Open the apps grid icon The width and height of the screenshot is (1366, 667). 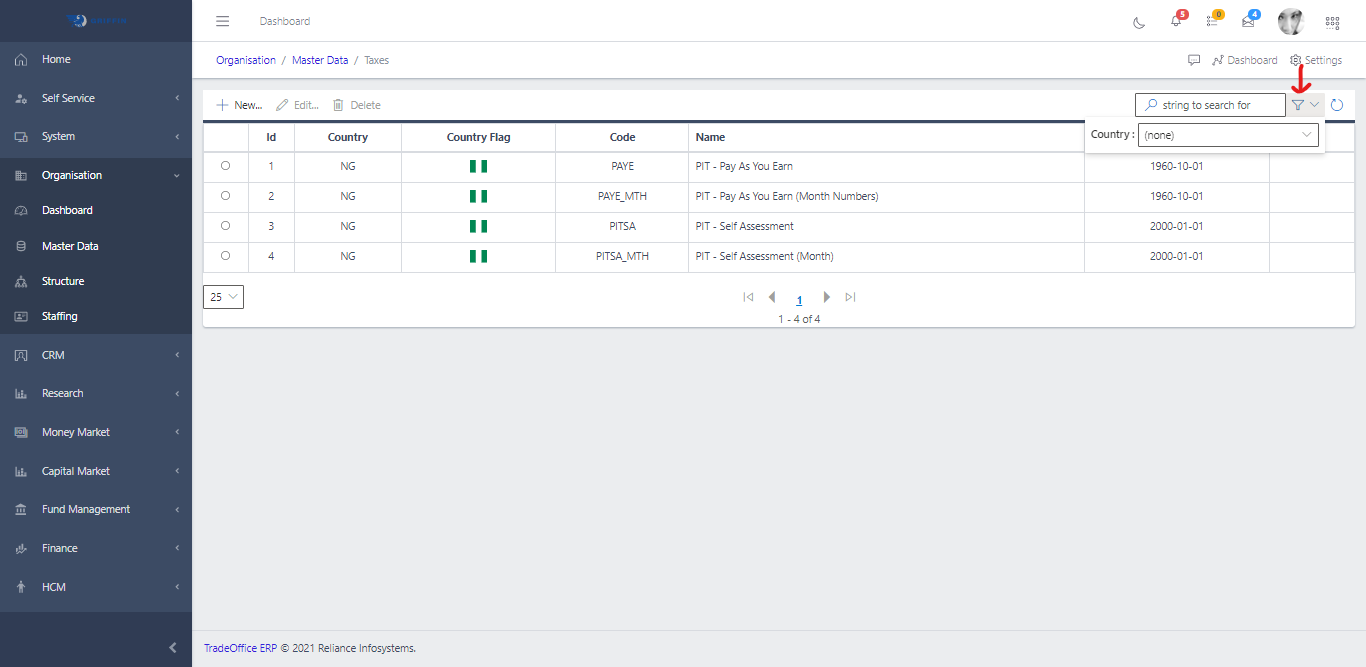click(1332, 22)
